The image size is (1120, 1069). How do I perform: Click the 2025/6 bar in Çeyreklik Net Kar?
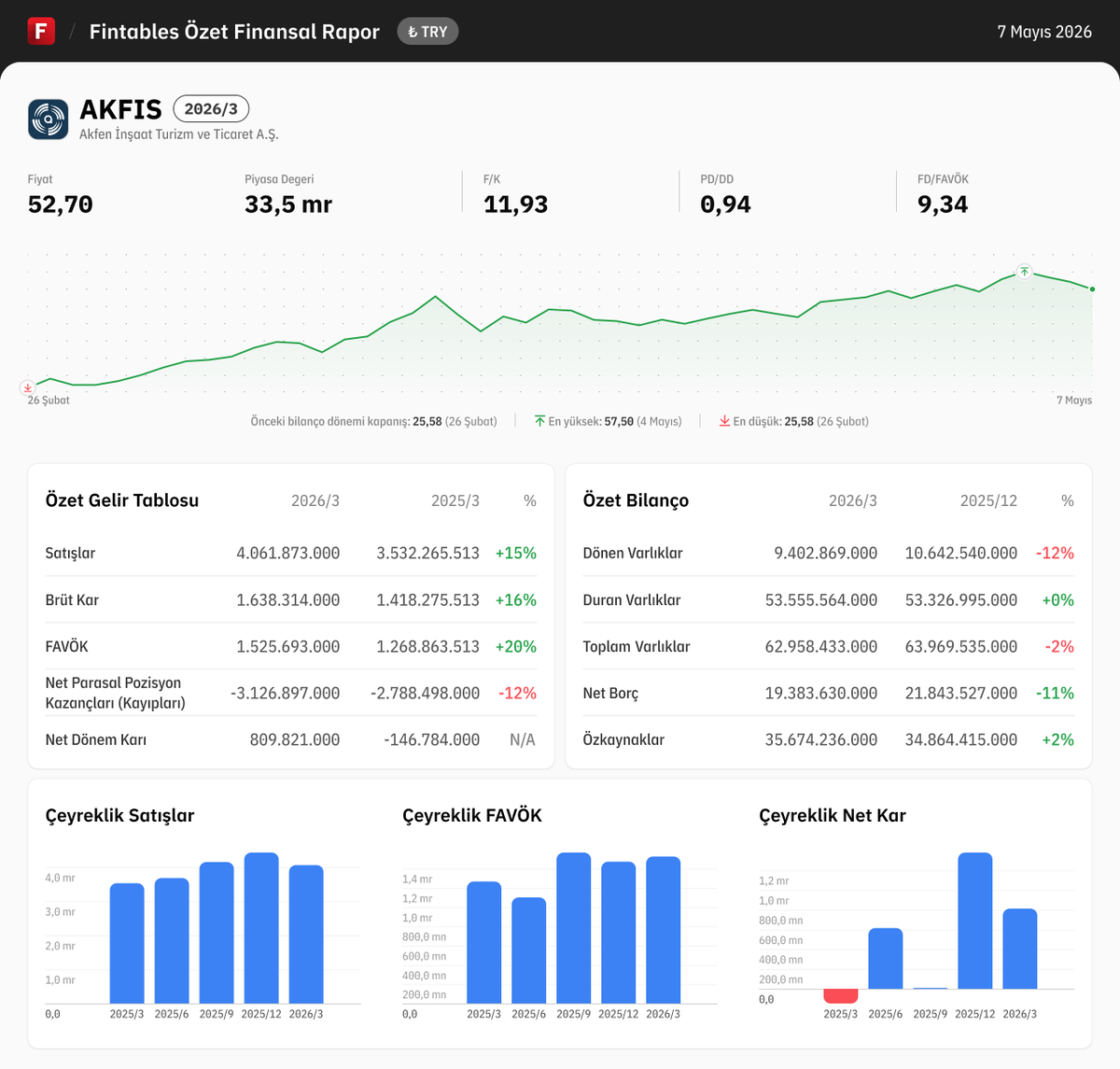pos(886,958)
